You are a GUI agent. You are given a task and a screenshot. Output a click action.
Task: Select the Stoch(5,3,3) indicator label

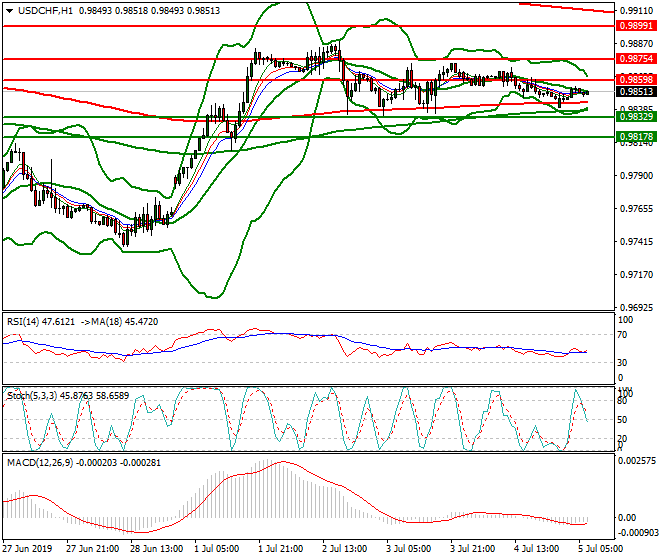32,396
